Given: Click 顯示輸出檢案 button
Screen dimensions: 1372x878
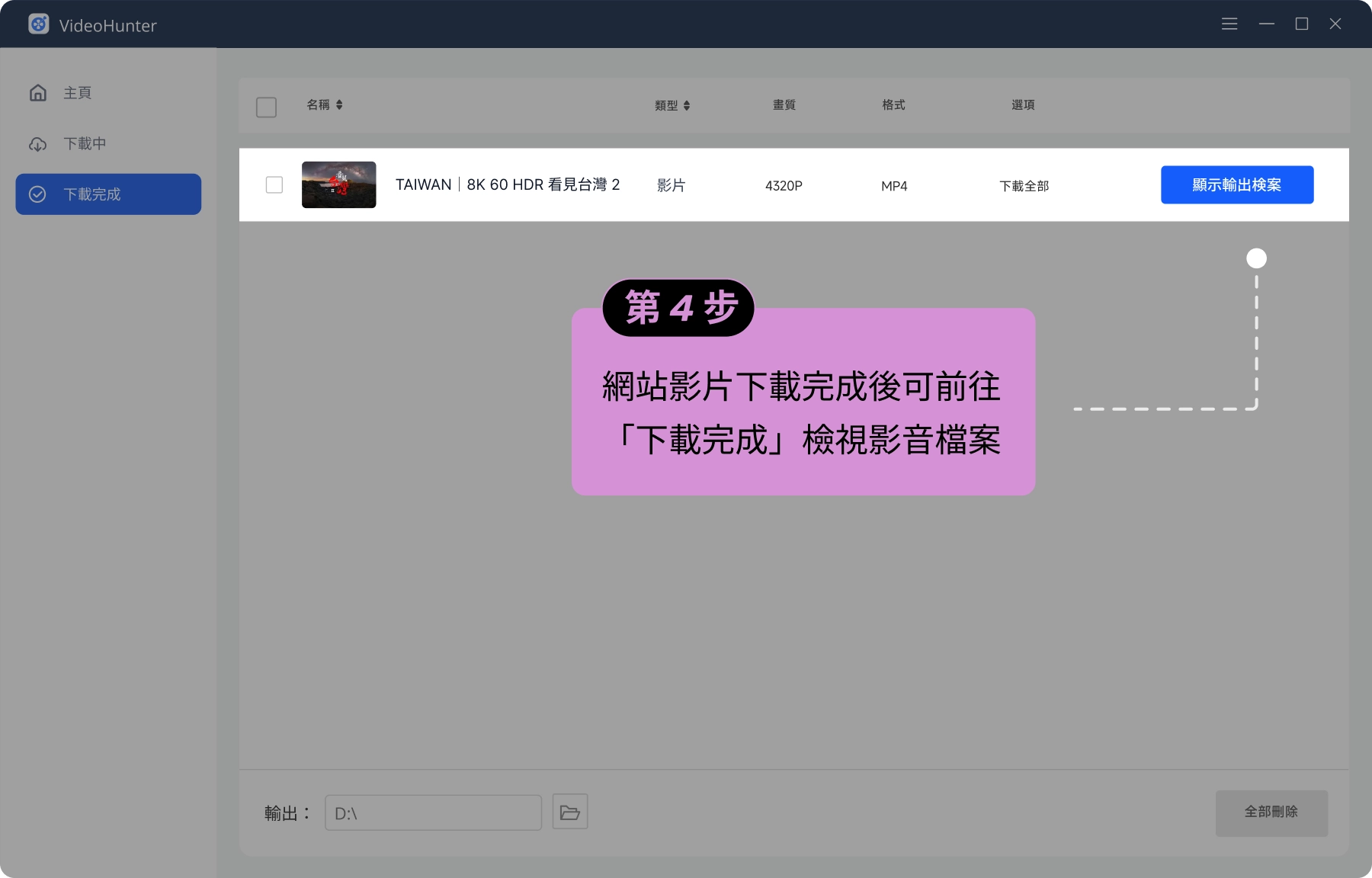Looking at the screenshot, I should [1237, 184].
